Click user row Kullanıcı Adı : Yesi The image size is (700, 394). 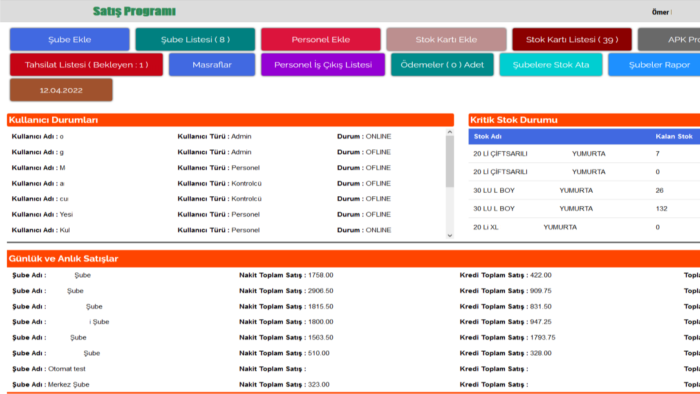pos(226,215)
